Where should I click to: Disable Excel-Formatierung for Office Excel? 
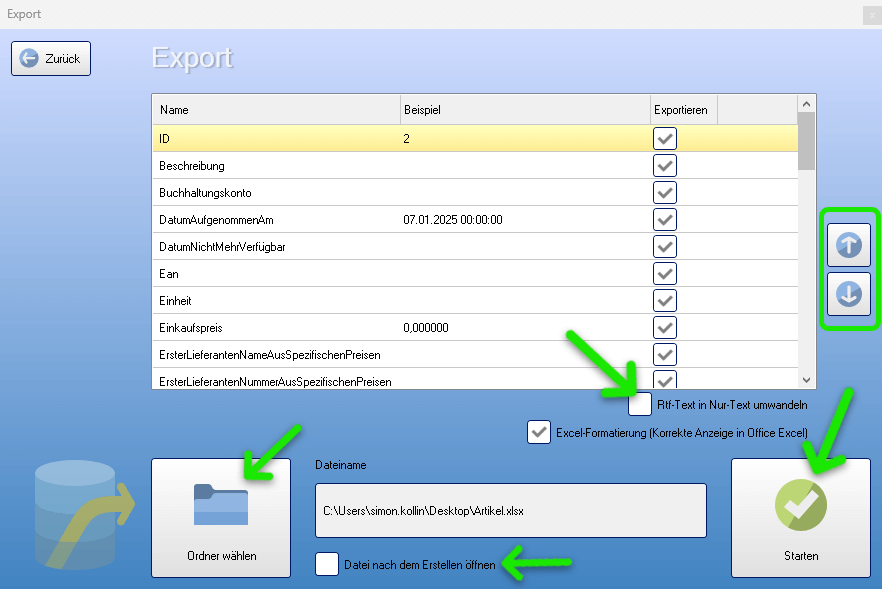540,432
